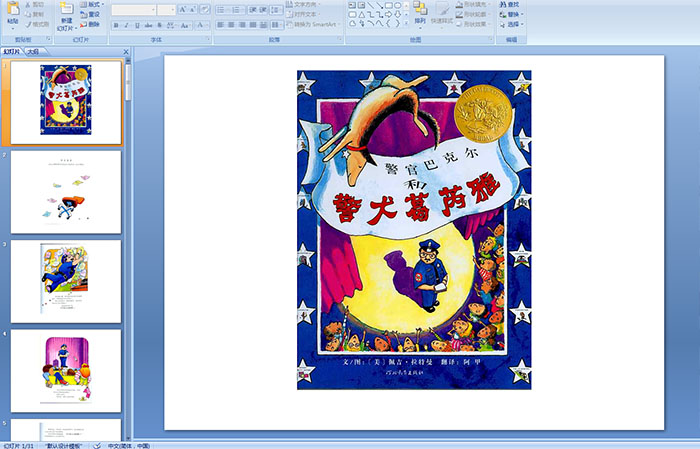700x449 pixels.
Task: Select the Left Brace shape
Action: point(388,23)
